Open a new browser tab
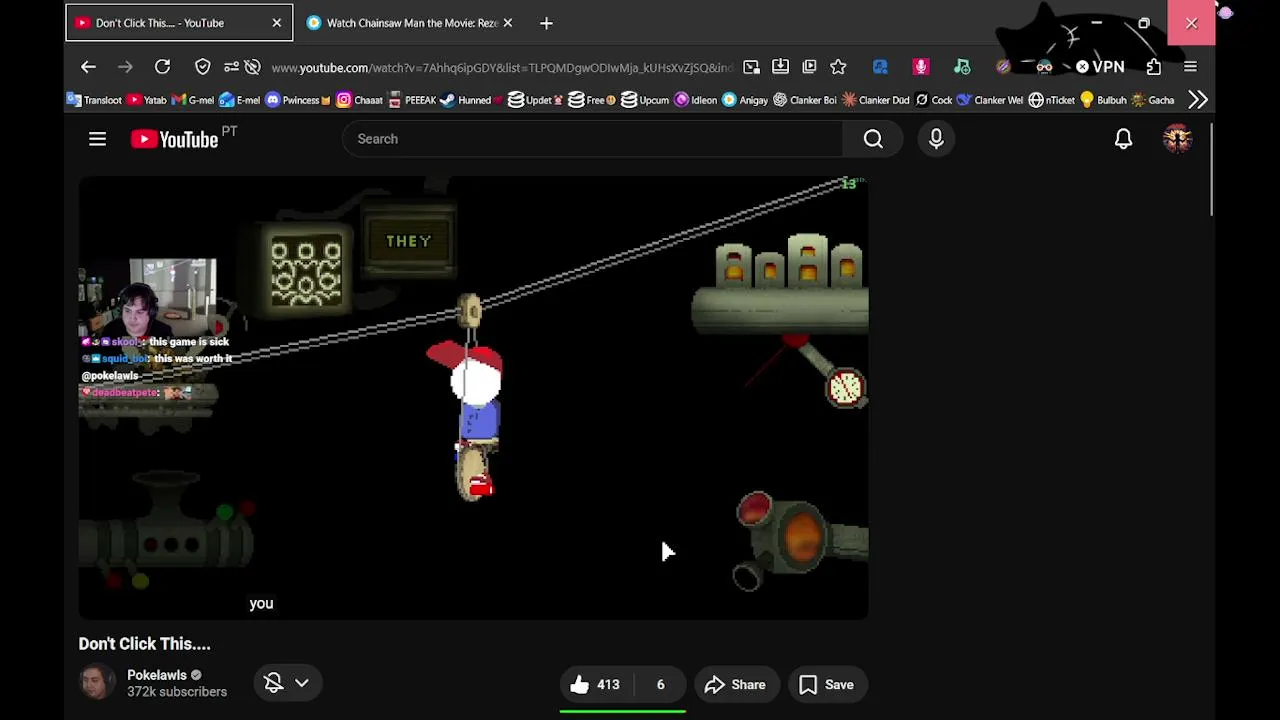 pyautogui.click(x=546, y=23)
